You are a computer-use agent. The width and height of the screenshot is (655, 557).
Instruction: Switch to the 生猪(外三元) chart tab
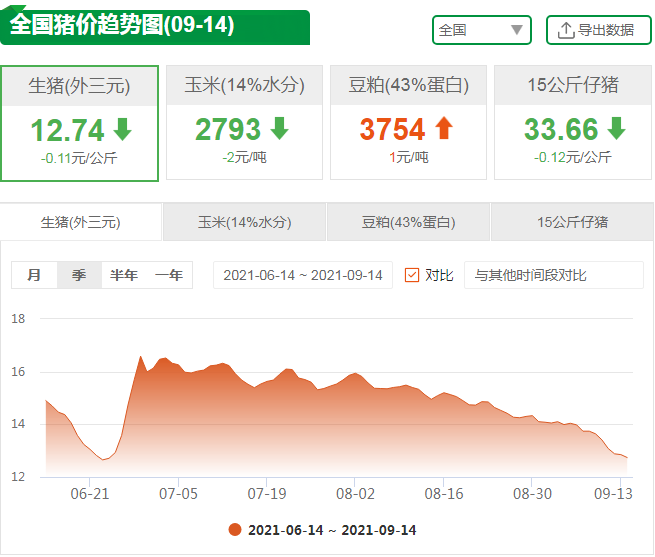pos(81,222)
